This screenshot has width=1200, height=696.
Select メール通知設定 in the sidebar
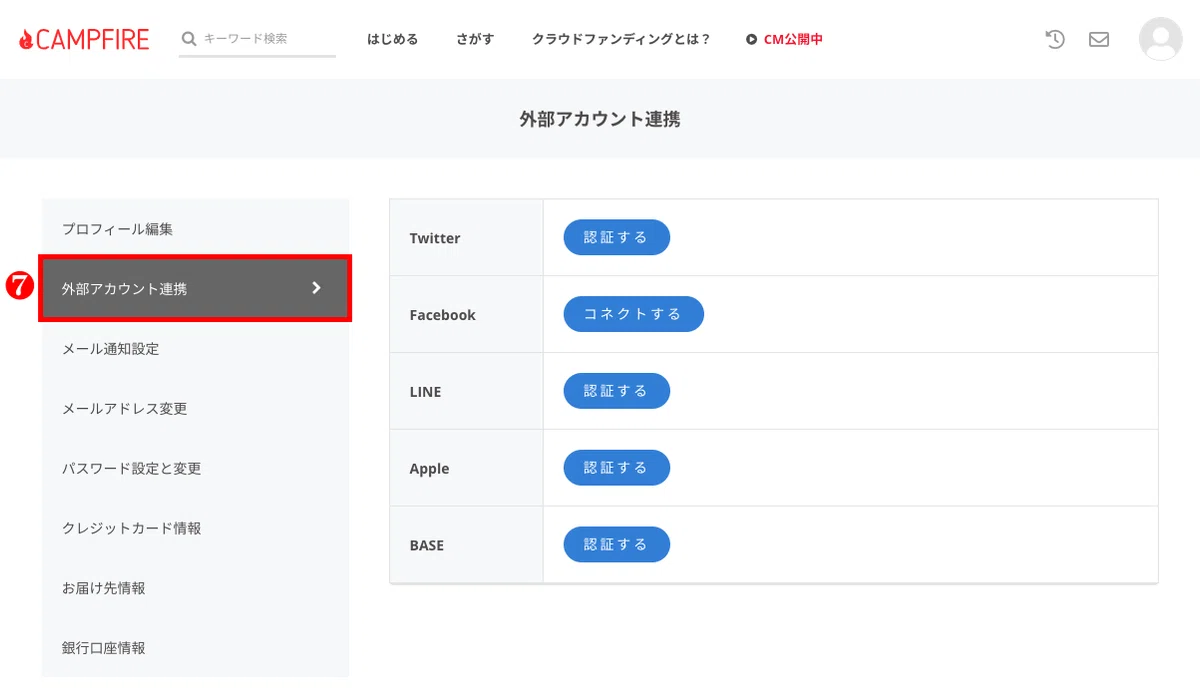point(195,349)
